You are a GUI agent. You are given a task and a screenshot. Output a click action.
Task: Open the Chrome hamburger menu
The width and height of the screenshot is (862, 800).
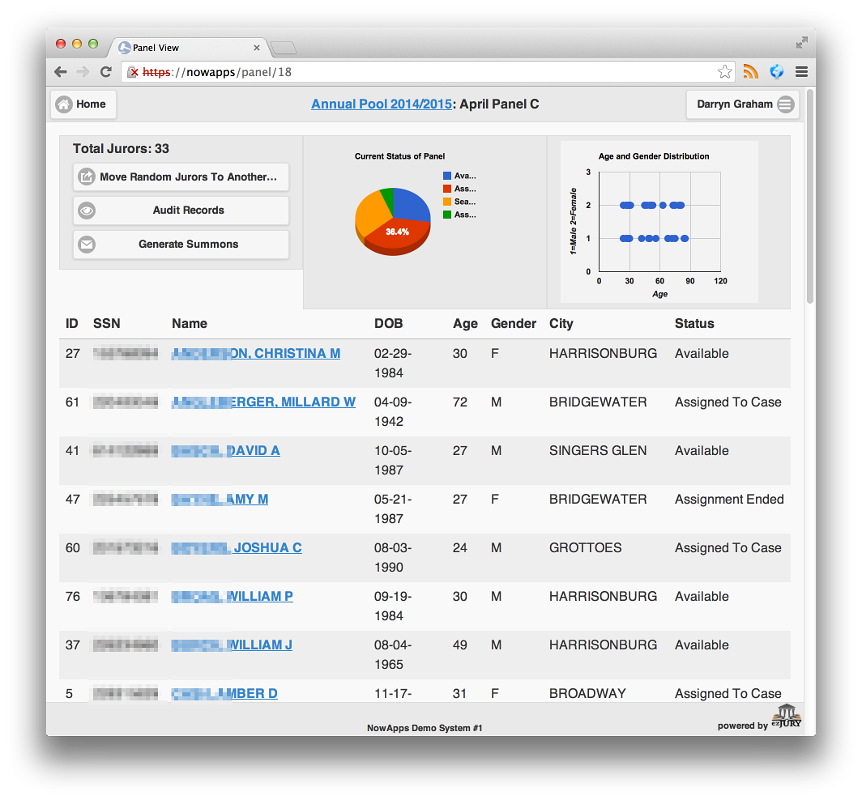point(802,71)
